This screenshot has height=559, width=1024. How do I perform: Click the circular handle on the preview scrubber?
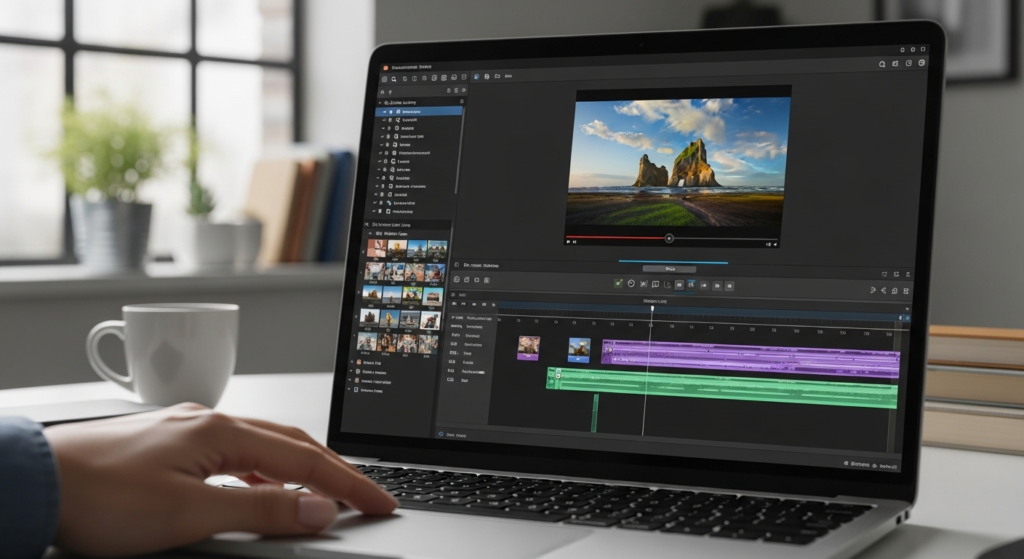click(669, 239)
